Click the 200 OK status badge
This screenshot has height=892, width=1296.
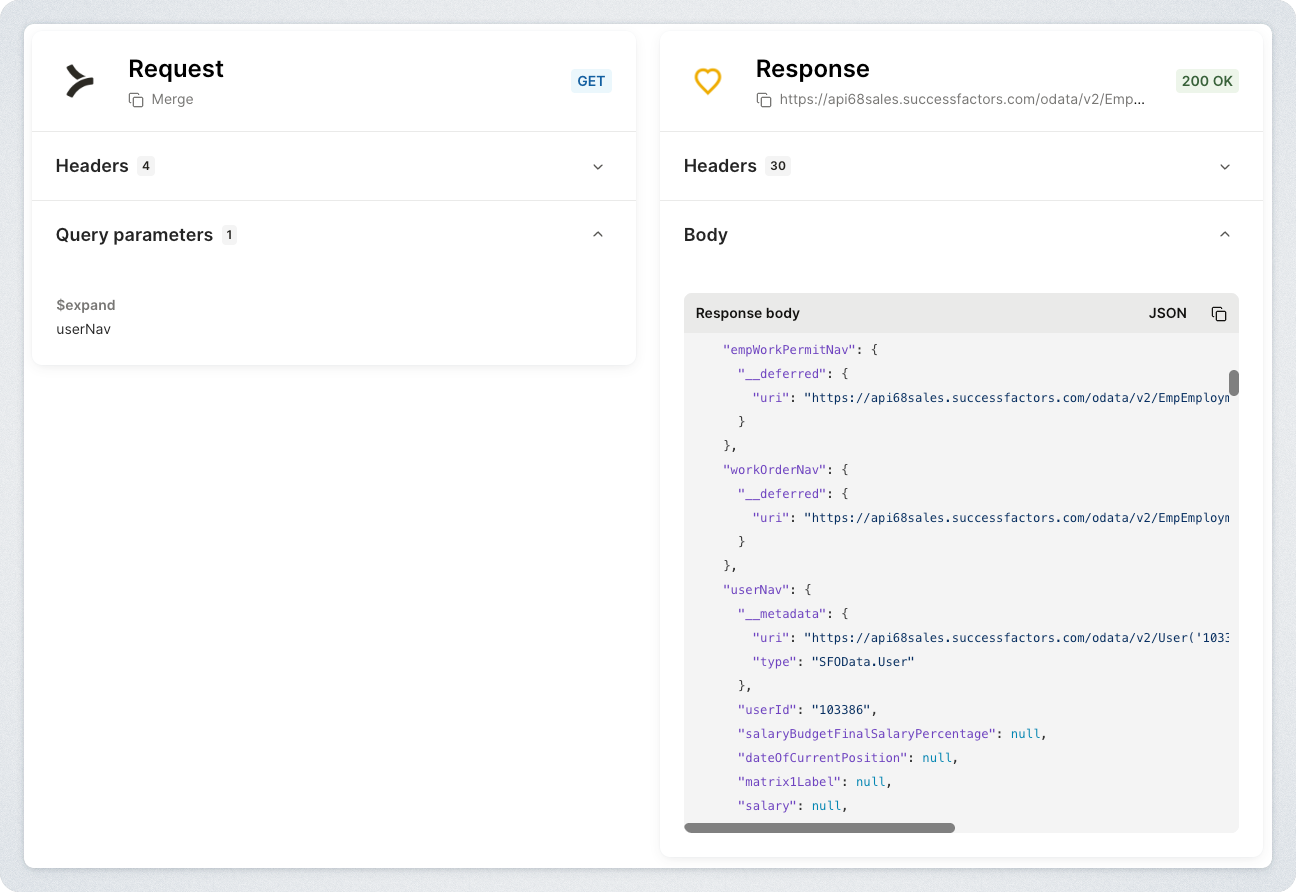click(x=1207, y=81)
